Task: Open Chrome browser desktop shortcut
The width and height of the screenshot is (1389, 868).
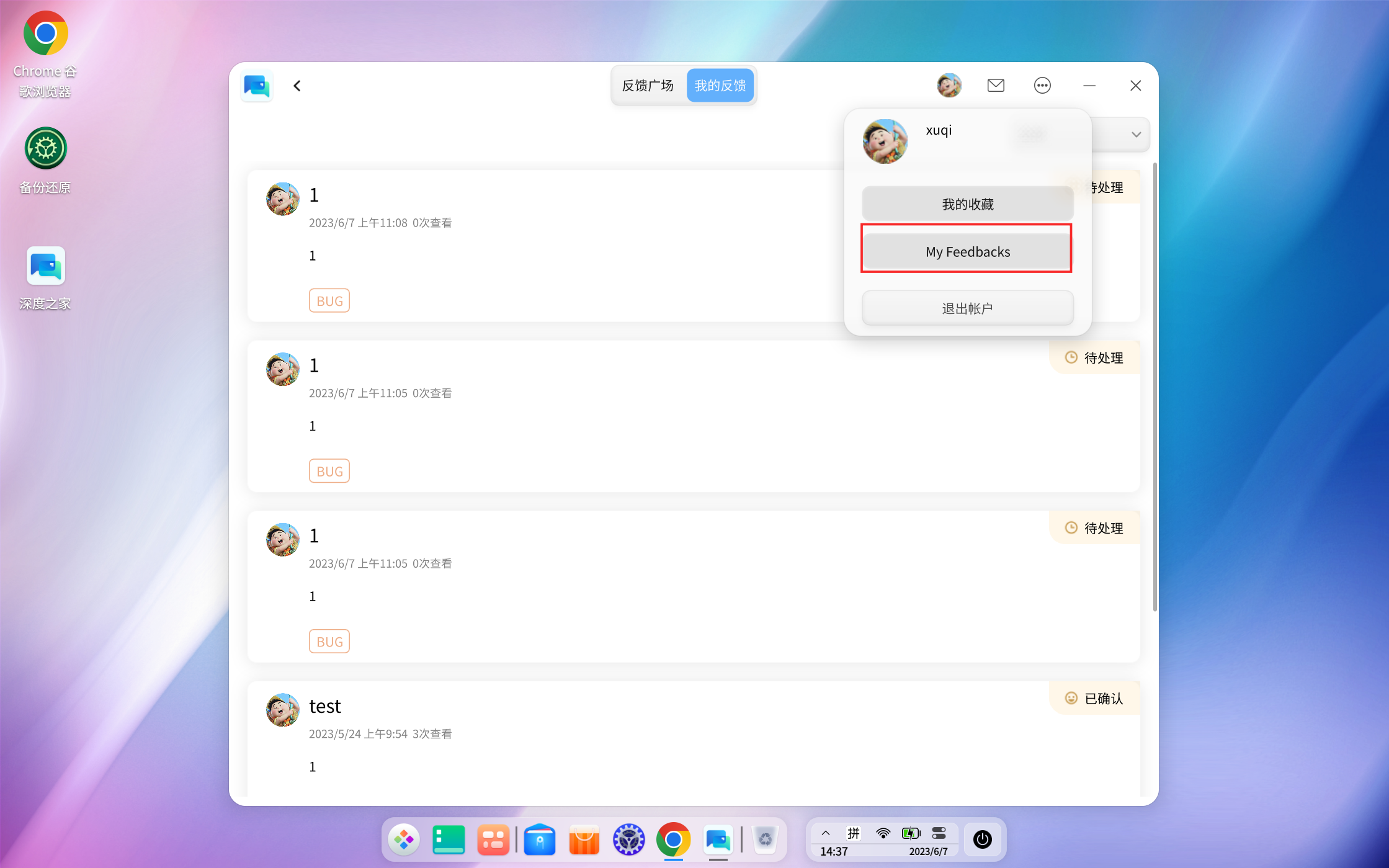Action: pos(45,53)
